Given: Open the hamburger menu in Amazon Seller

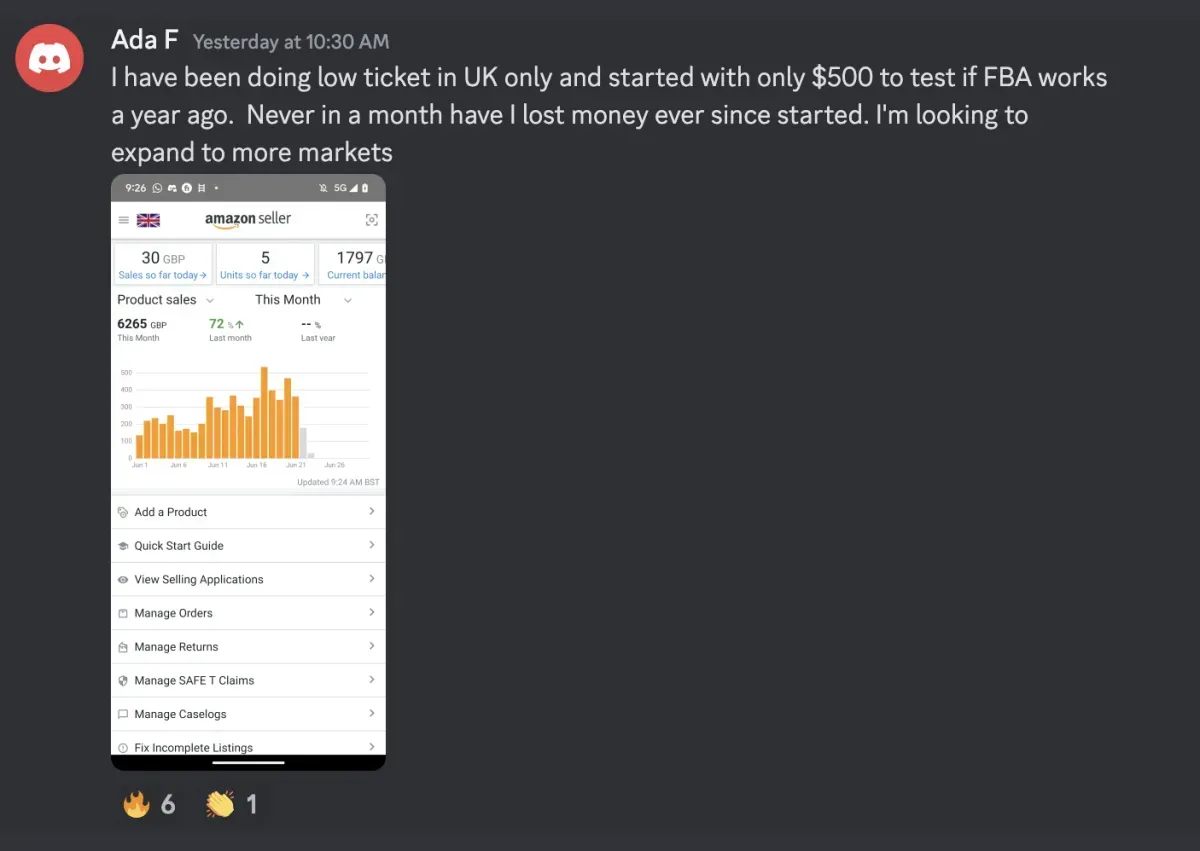Looking at the screenshot, I should (124, 220).
